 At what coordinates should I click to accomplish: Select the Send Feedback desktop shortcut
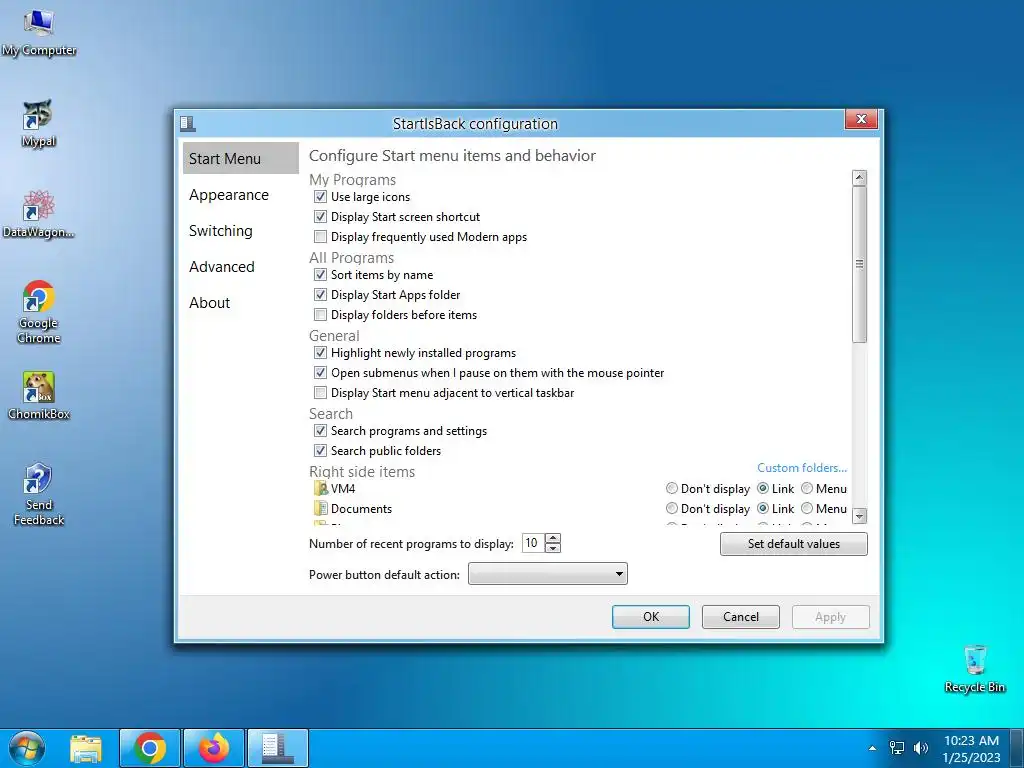[39, 494]
